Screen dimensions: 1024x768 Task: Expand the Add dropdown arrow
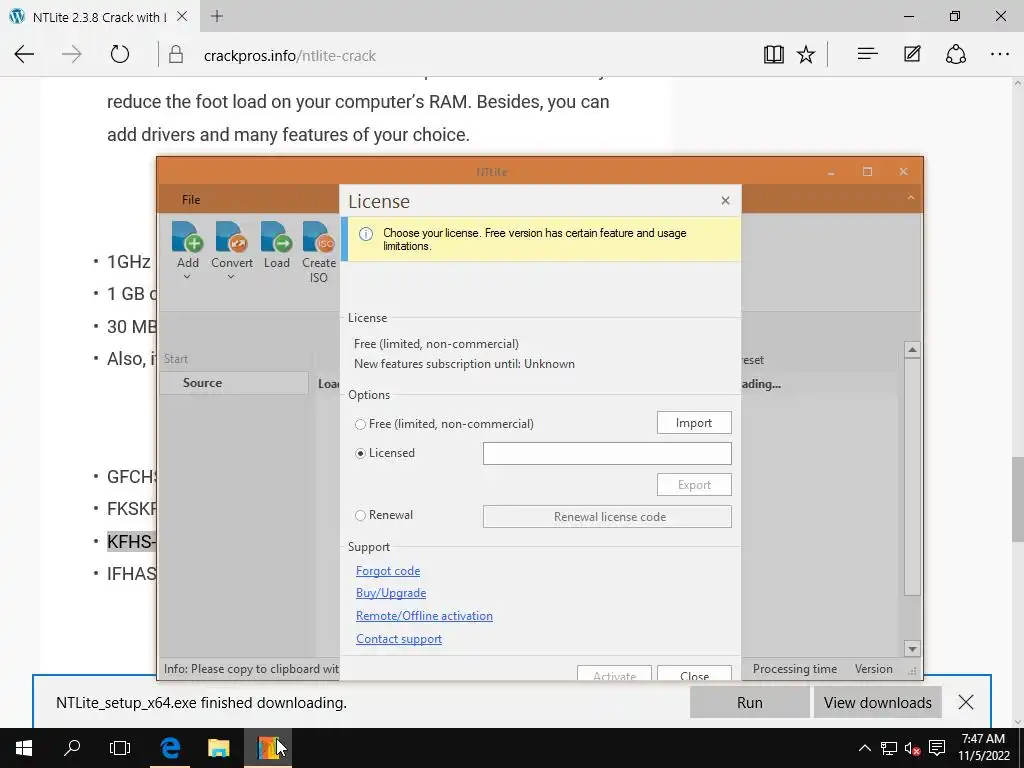click(x=187, y=278)
